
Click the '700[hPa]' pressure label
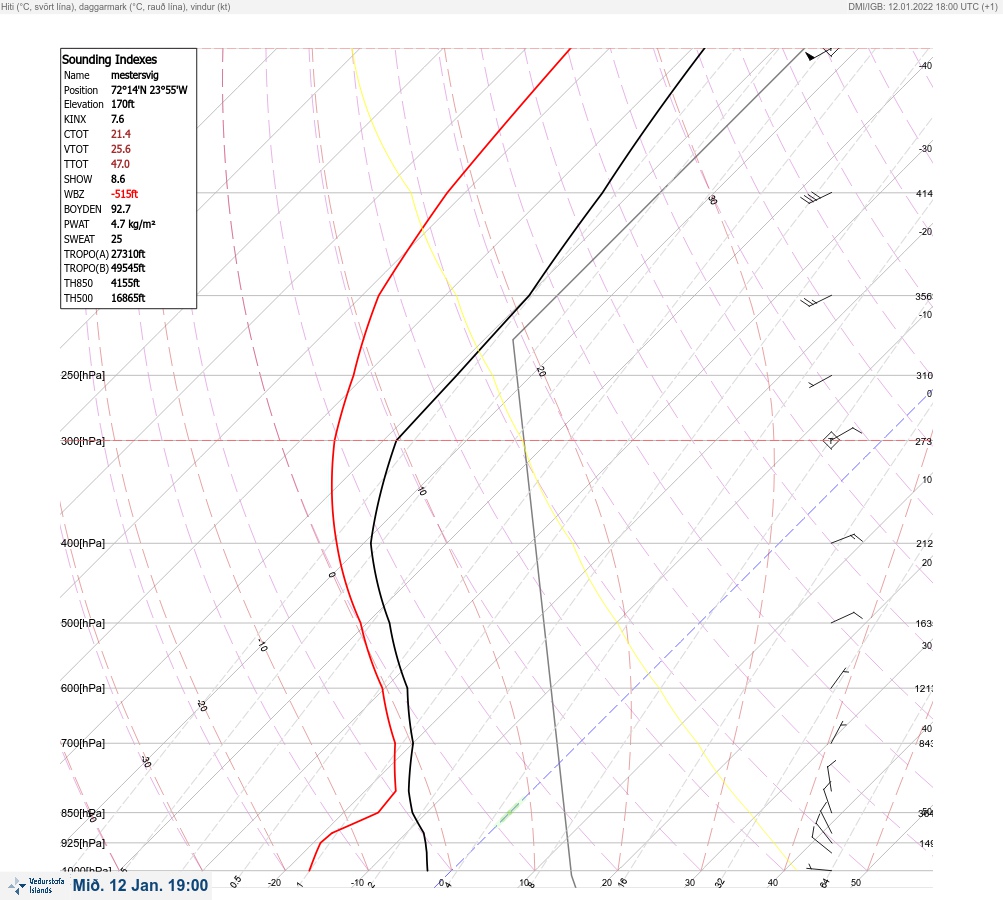tap(83, 743)
